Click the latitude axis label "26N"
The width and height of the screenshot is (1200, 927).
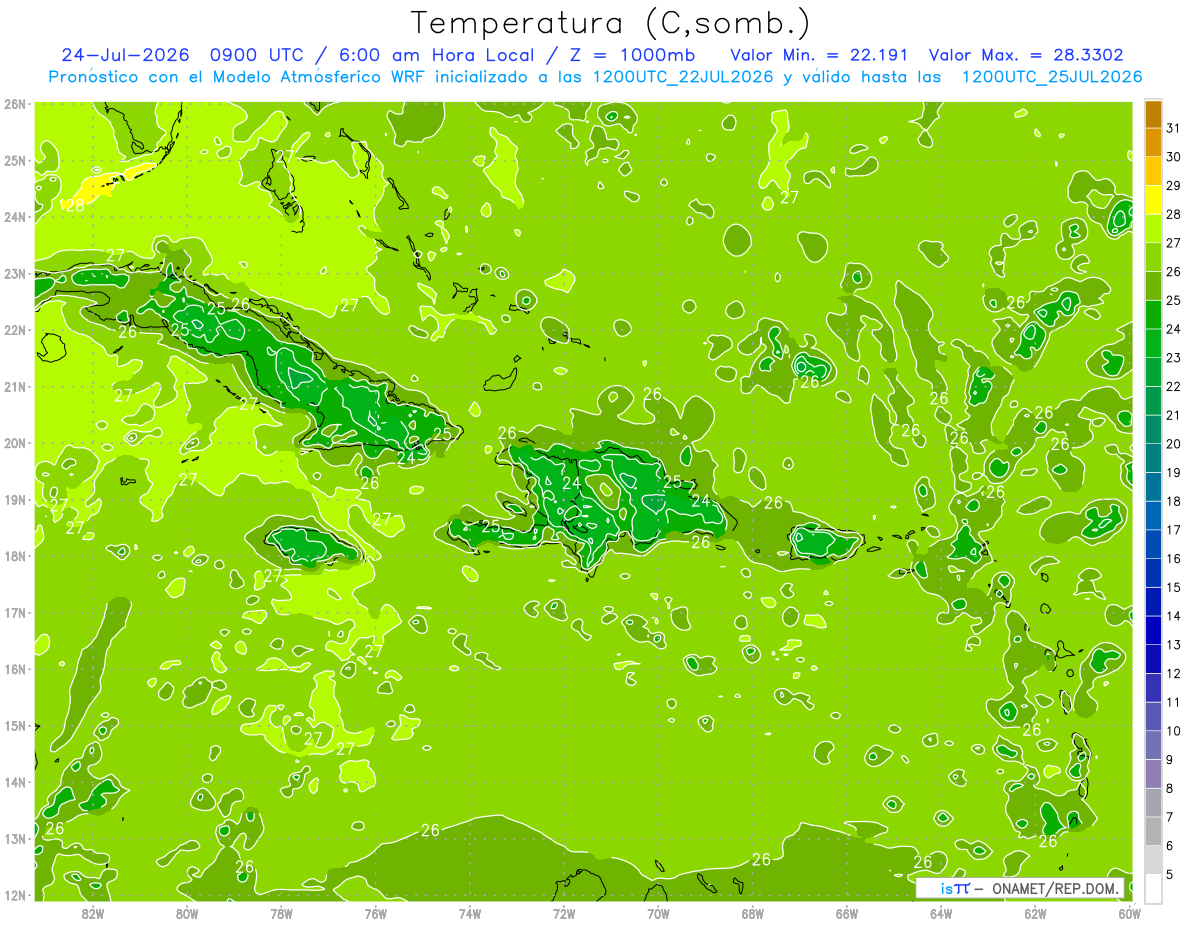point(15,104)
